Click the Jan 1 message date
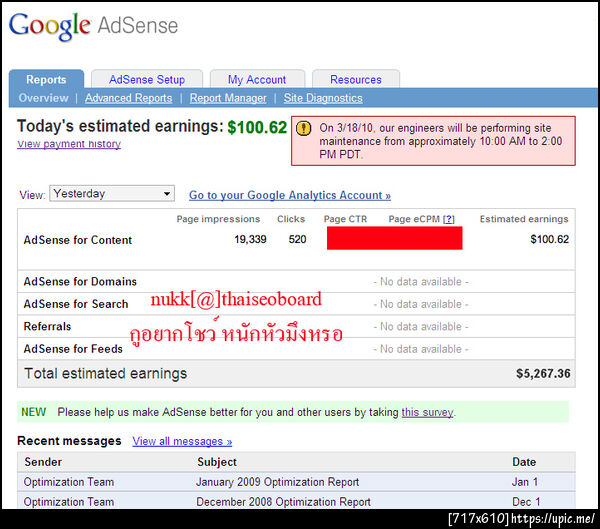This screenshot has width=600, height=529. click(x=525, y=482)
